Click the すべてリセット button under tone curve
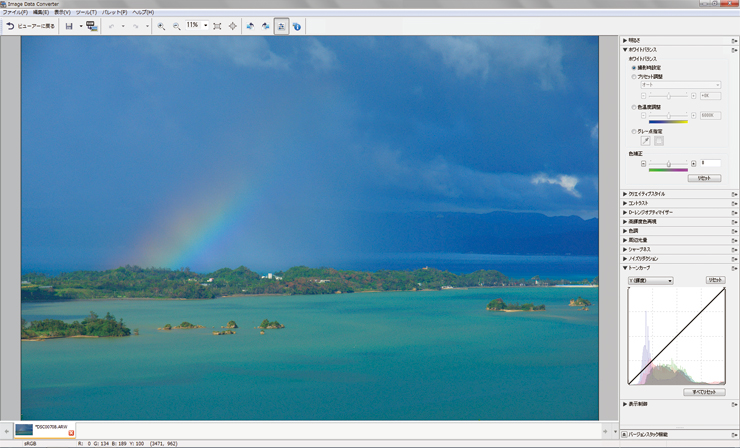The image size is (740, 448). (705, 392)
